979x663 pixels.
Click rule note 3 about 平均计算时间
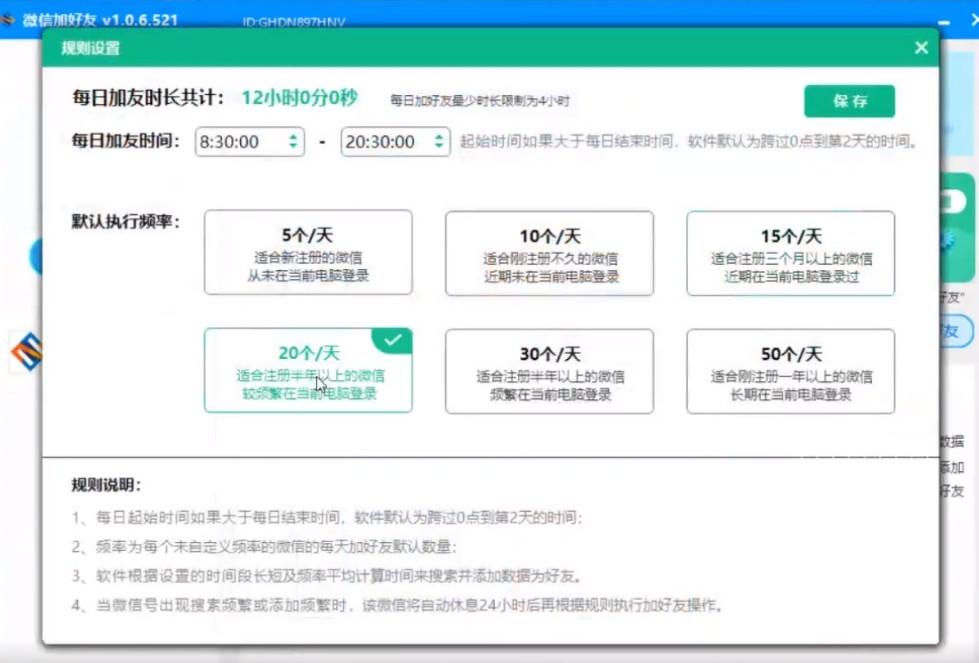[x=327, y=576]
